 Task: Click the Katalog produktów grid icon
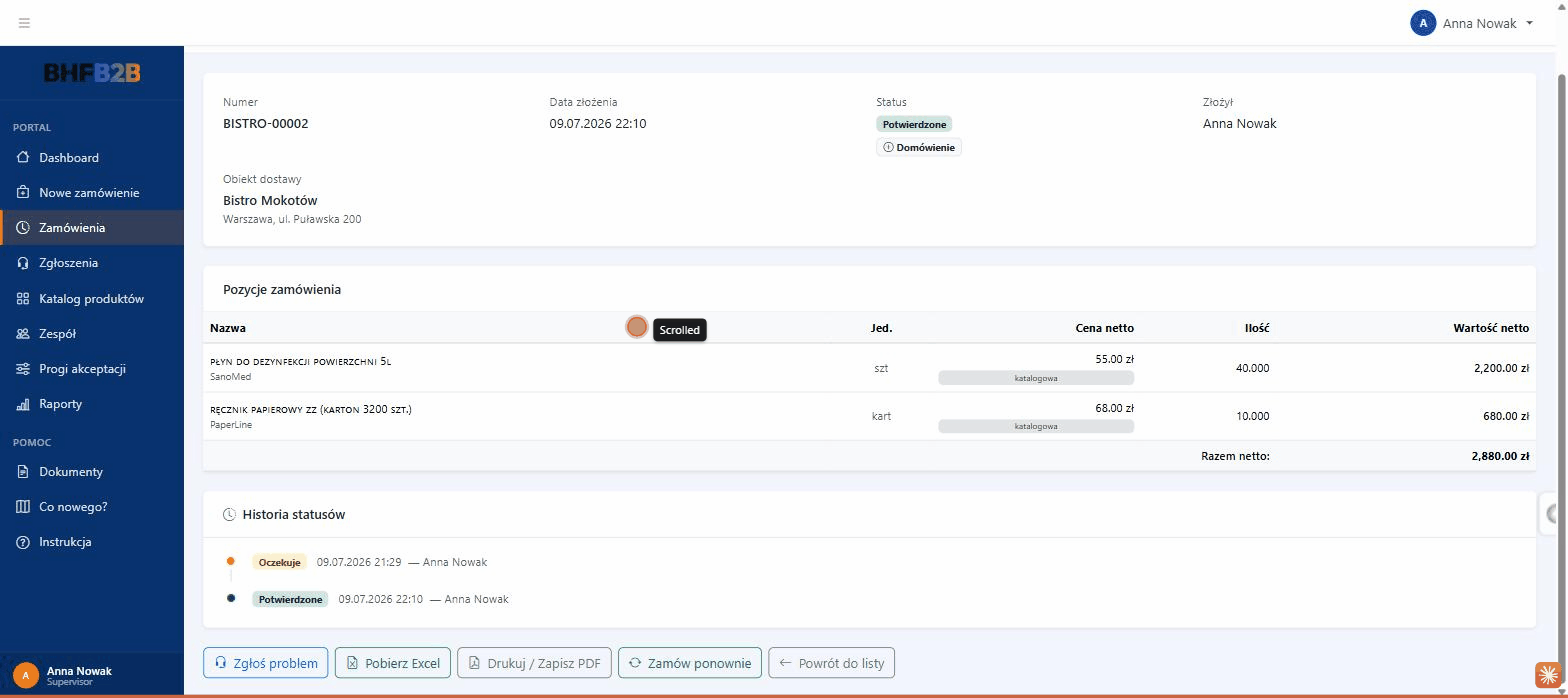(x=23, y=299)
